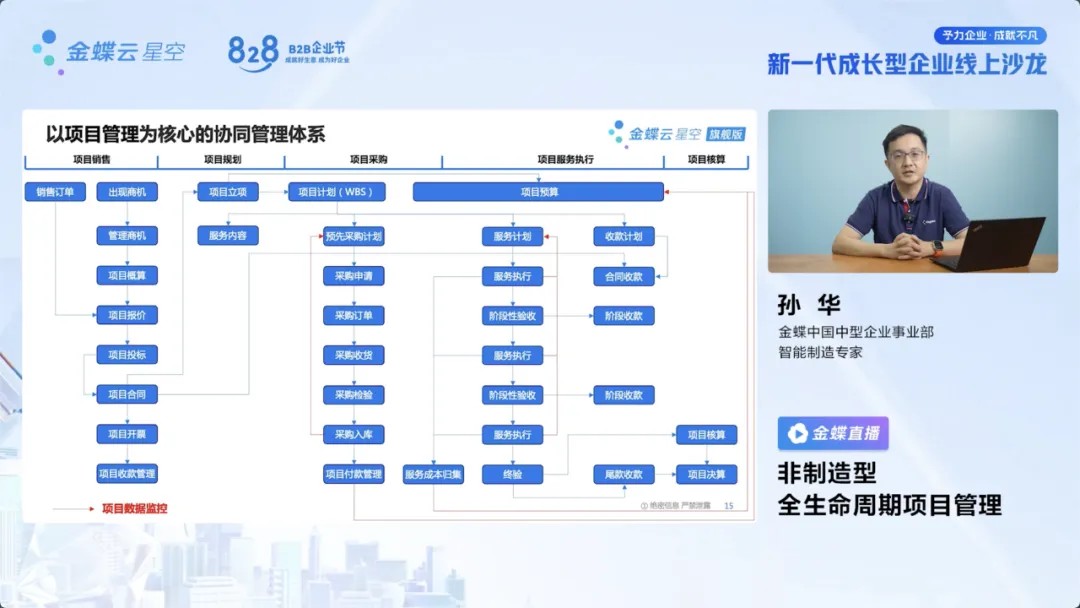The width and height of the screenshot is (1080, 608).
Task: Click the 项目合同 flowchart box
Action: tap(127, 395)
